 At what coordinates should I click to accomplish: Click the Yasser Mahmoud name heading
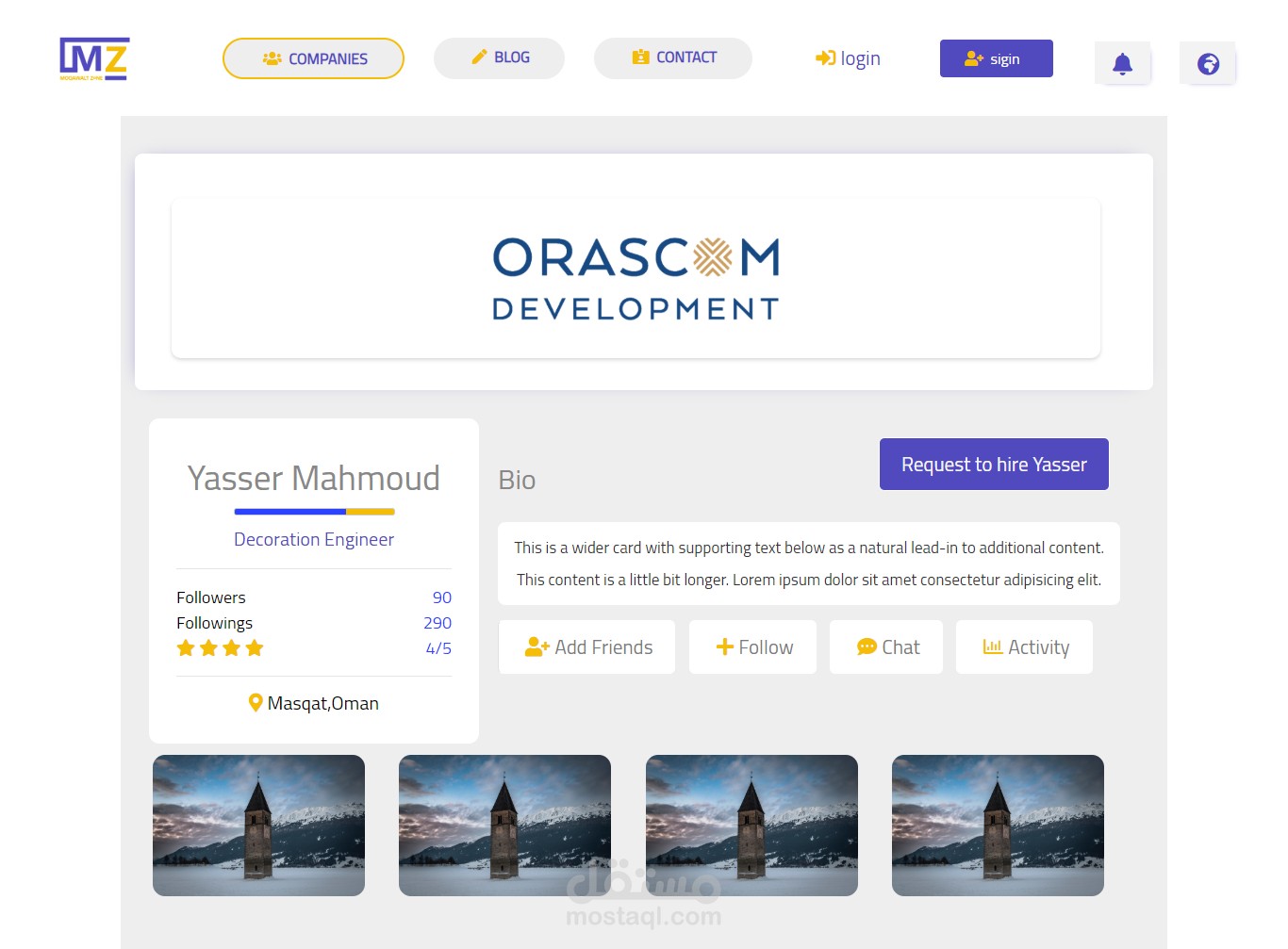313,478
